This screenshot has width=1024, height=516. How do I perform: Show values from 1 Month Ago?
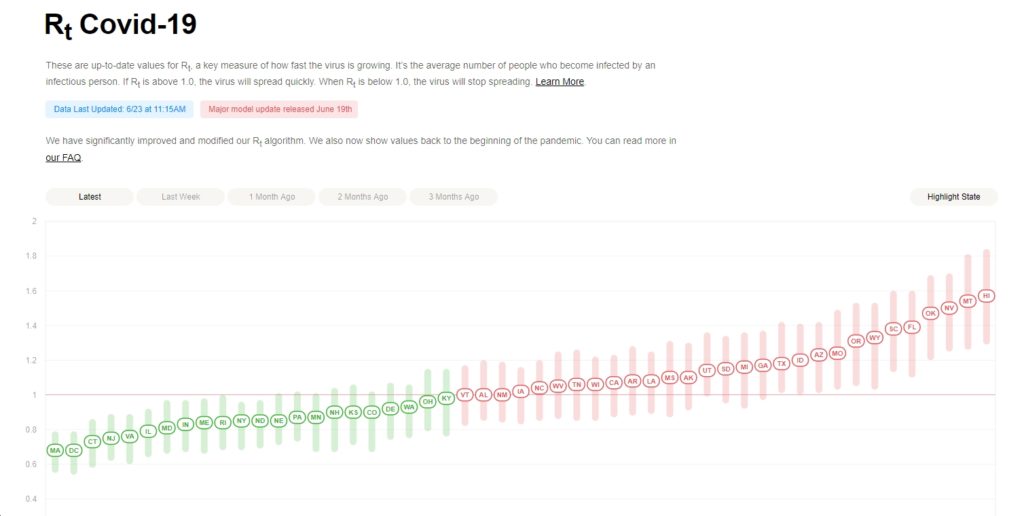coord(272,197)
